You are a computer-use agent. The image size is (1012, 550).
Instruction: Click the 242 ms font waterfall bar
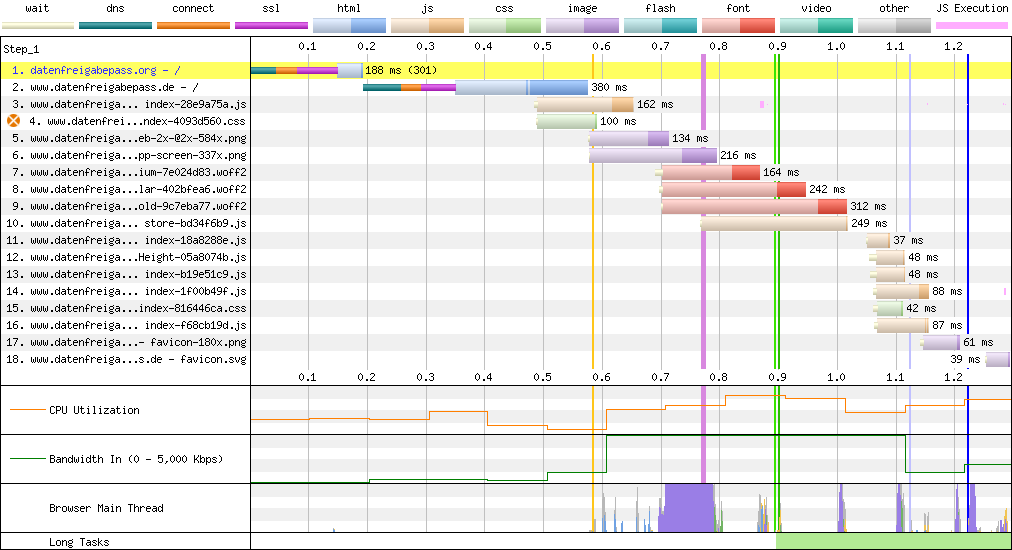(733, 189)
